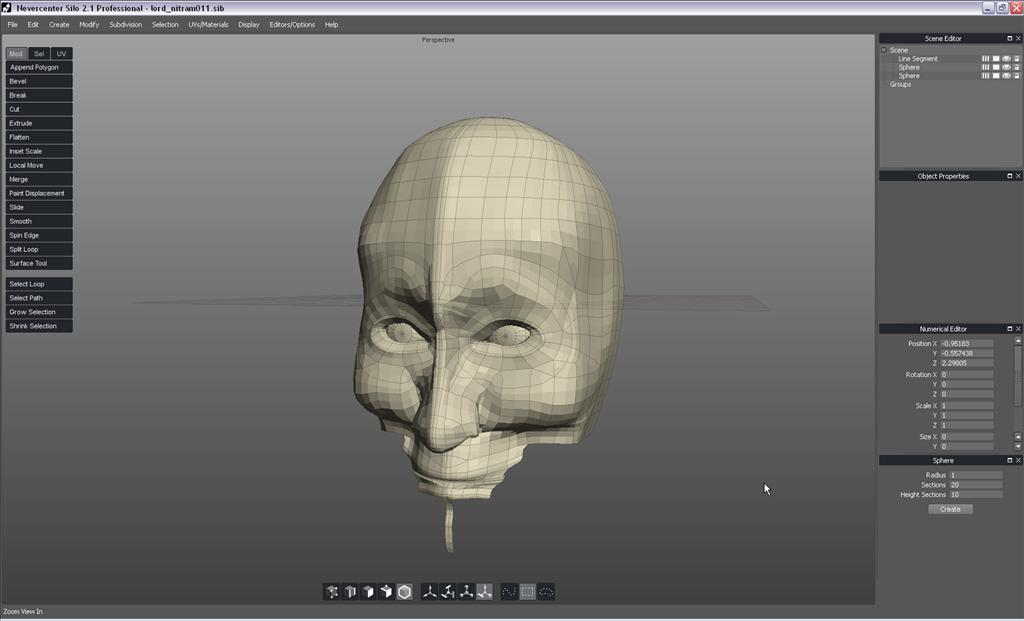Screen dimensions: 1024x621
Task: Click the Sphere Radius input field
Action: pos(975,475)
